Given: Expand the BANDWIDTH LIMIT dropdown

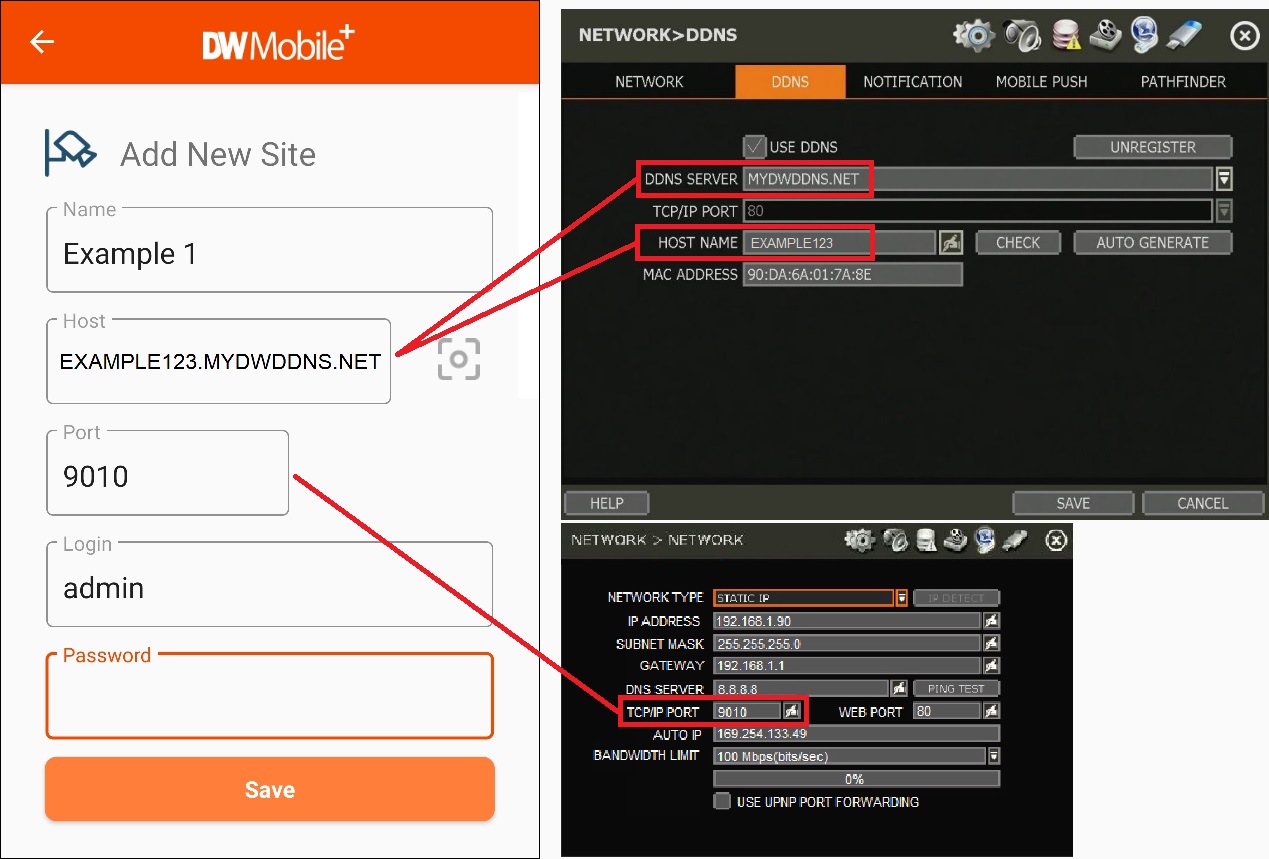Looking at the screenshot, I should [993, 756].
